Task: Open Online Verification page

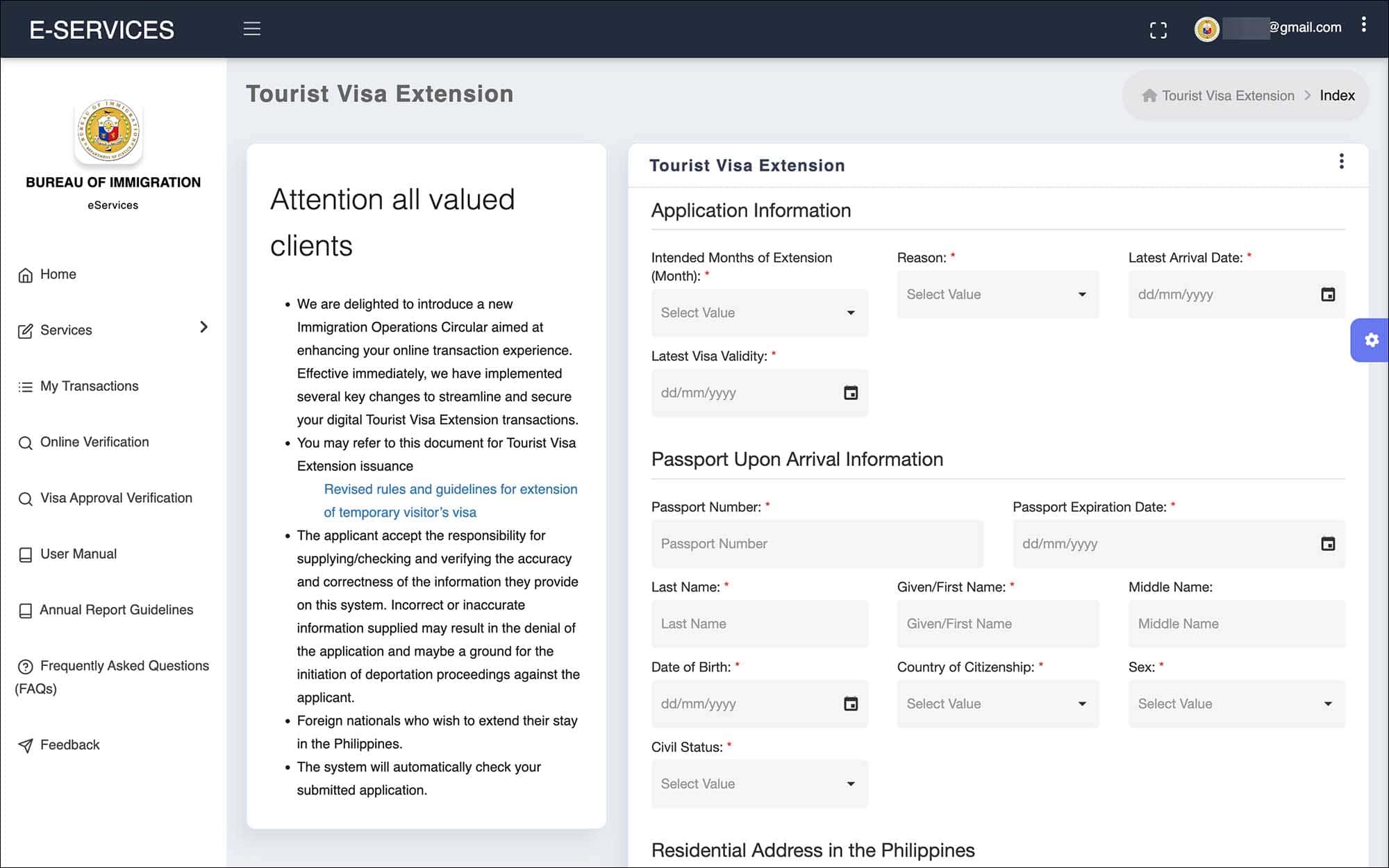Action: (x=83, y=442)
